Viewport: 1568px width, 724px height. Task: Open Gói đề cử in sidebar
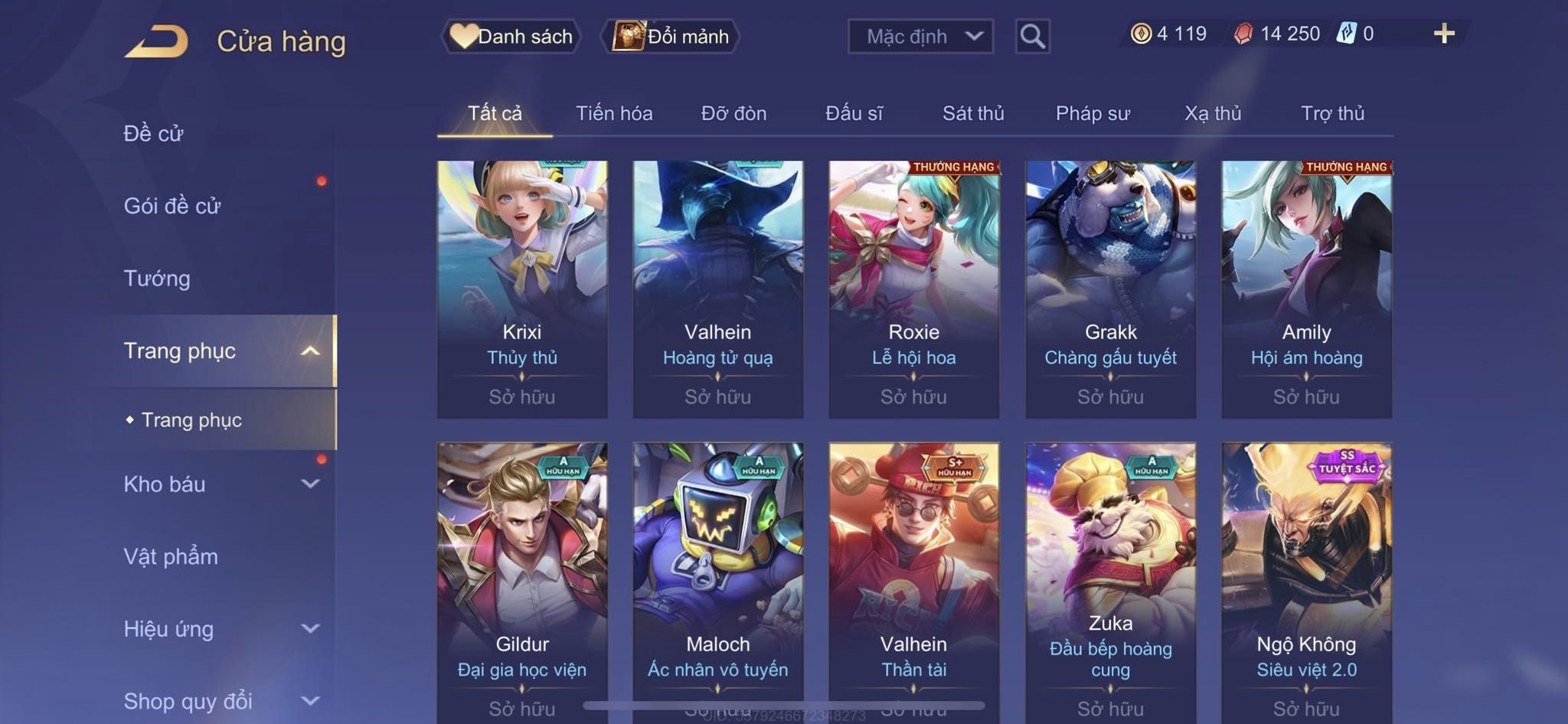click(172, 205)
